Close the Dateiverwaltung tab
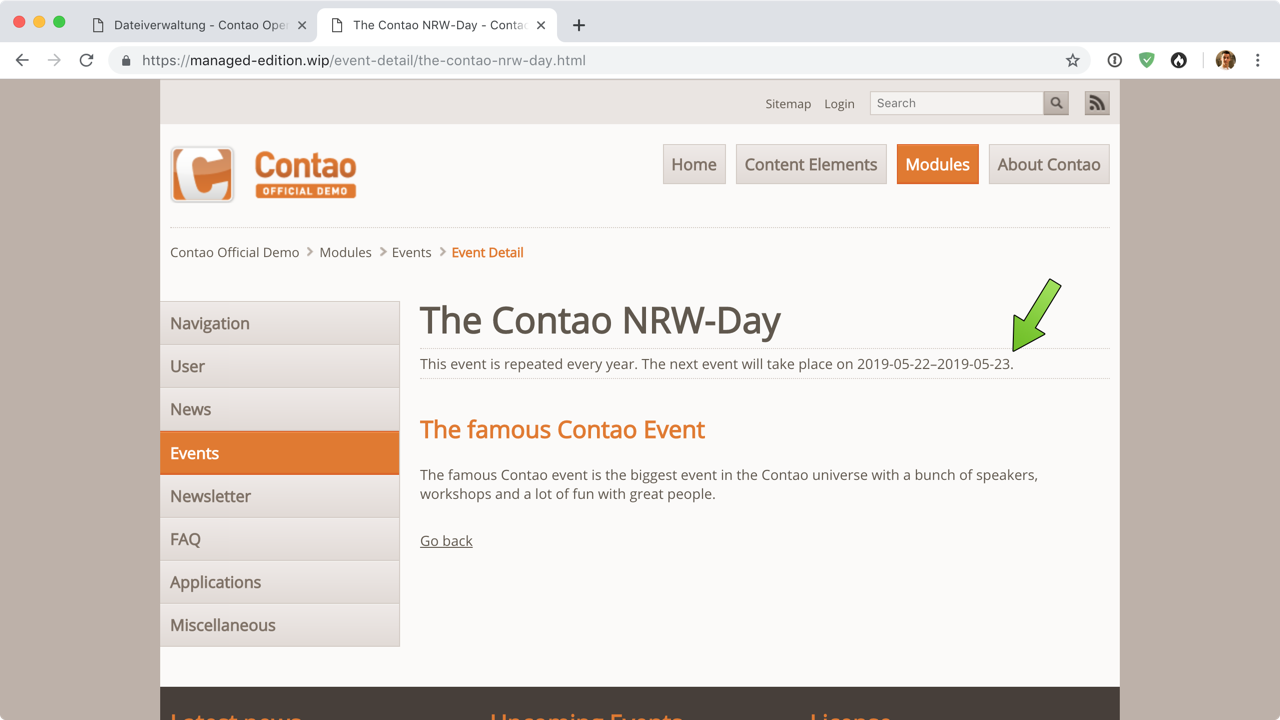 [302, 25]
